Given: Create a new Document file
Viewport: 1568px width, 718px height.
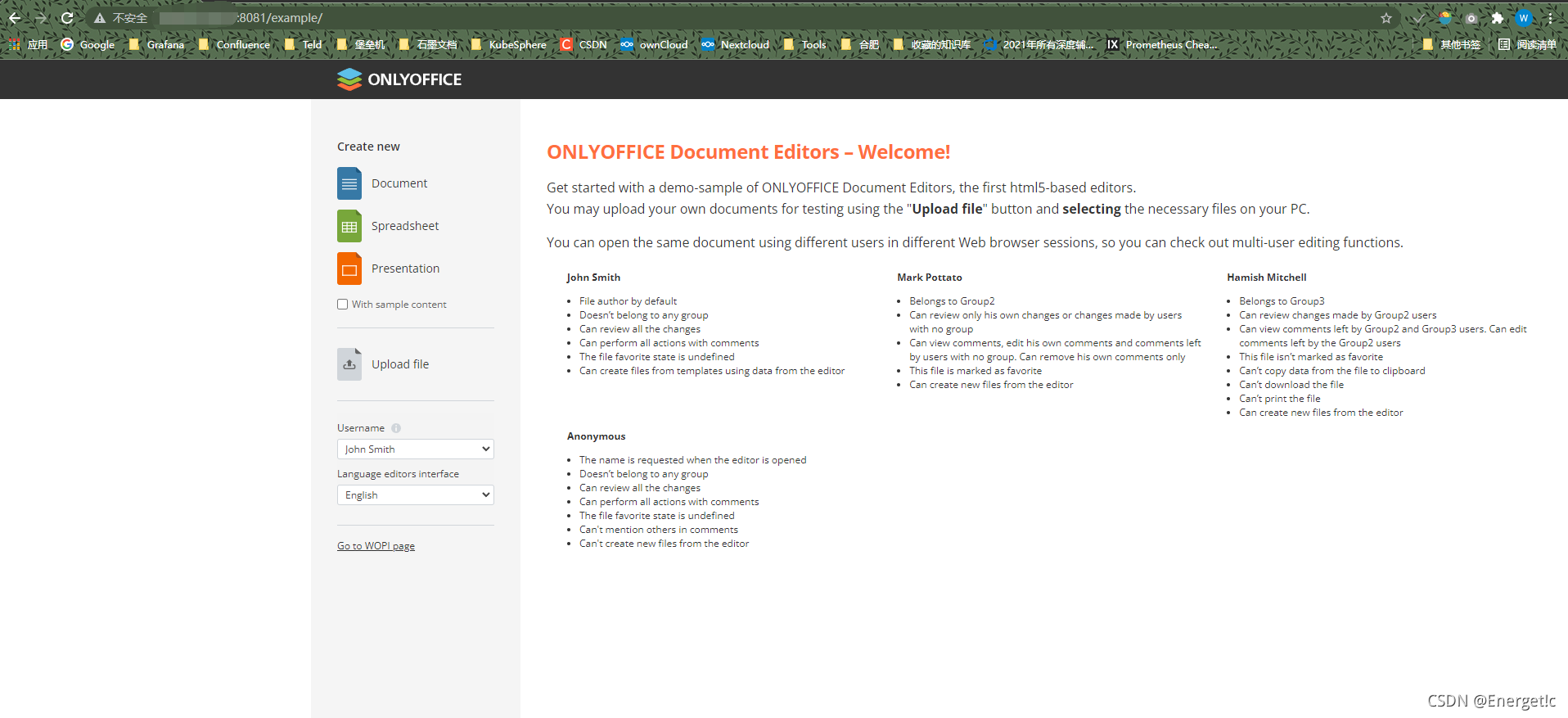Looking at the screenshot, I should click(383, 183).
